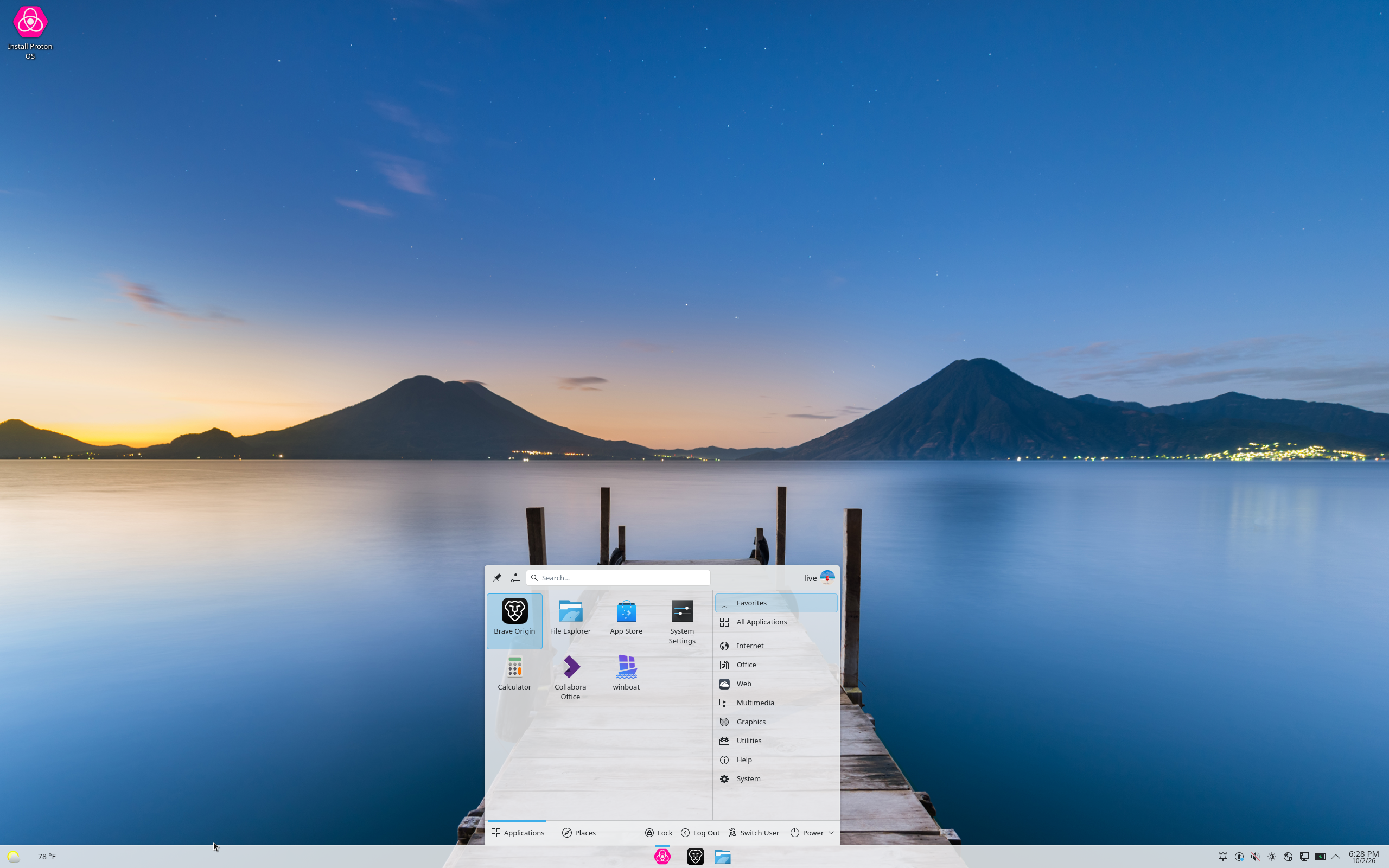Screen dimensions: 1389x868
Task: Open the file manager taskbar icon
Action: click(723, 857)
